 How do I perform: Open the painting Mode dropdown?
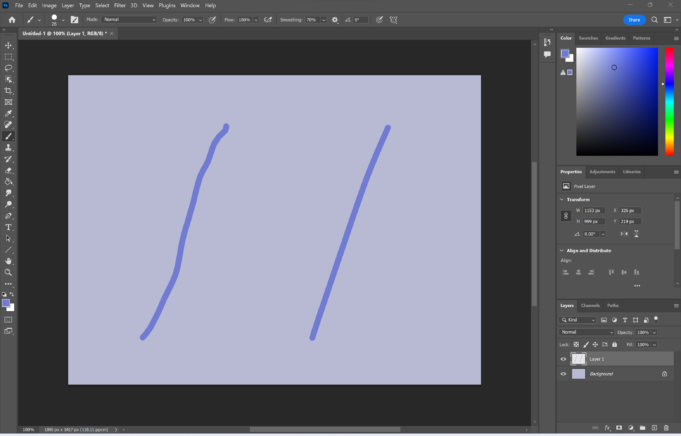pos(129,20)
